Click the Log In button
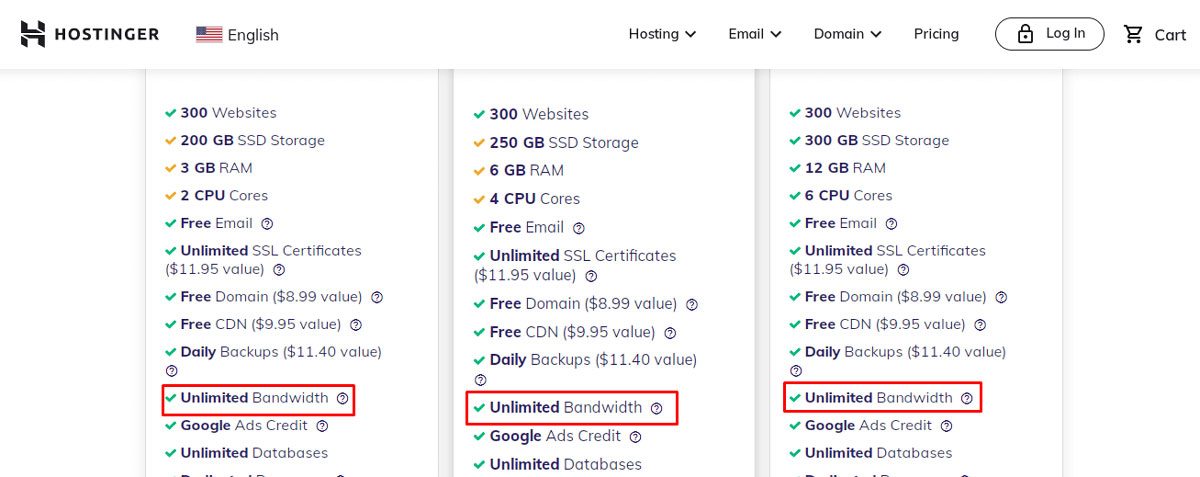Viewport: 1200px width, 477px height. tap(1050, 33)
